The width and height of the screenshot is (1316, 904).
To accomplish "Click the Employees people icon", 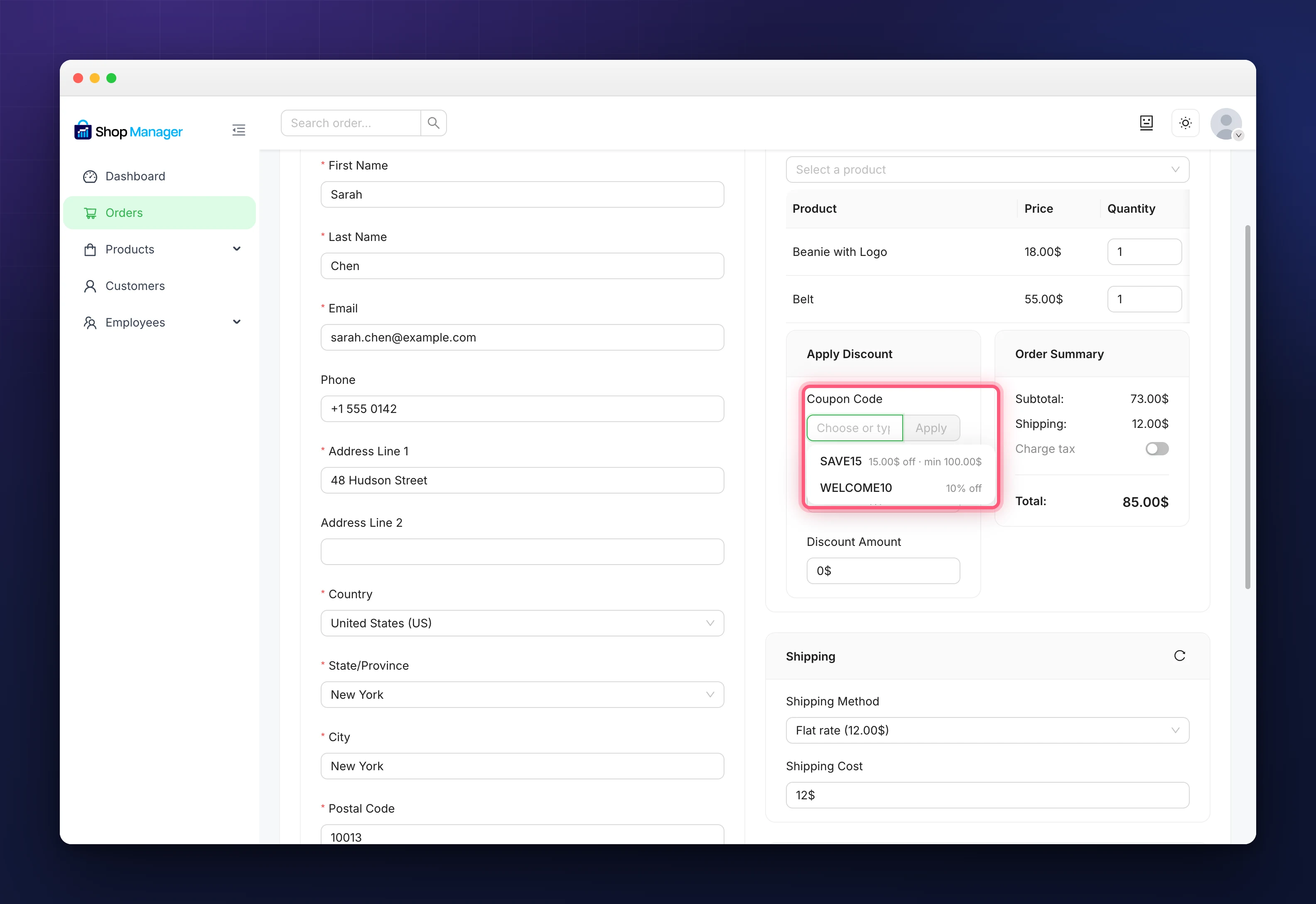I will [90, 323].
